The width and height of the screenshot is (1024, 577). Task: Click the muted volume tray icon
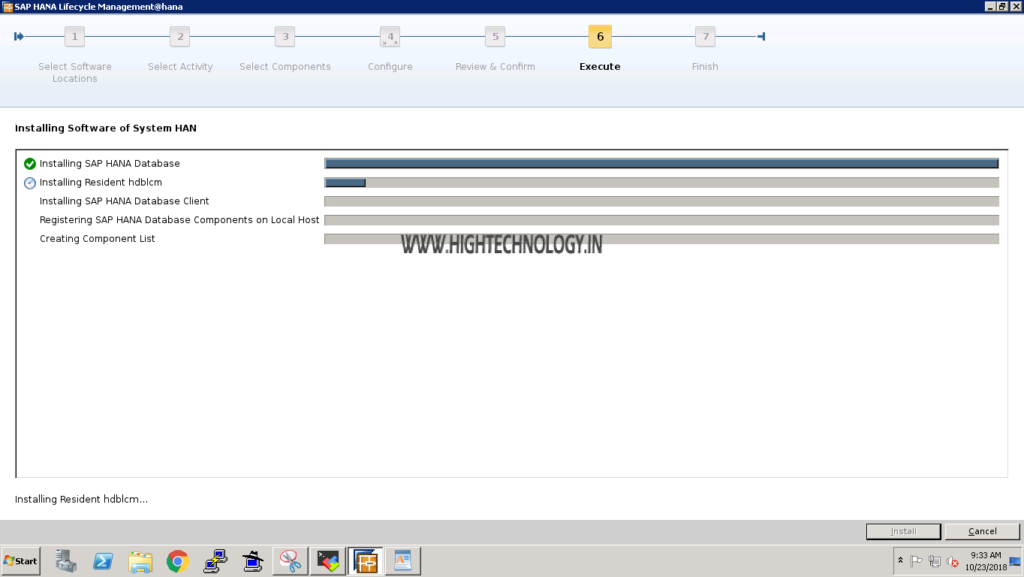pos(953,561)
